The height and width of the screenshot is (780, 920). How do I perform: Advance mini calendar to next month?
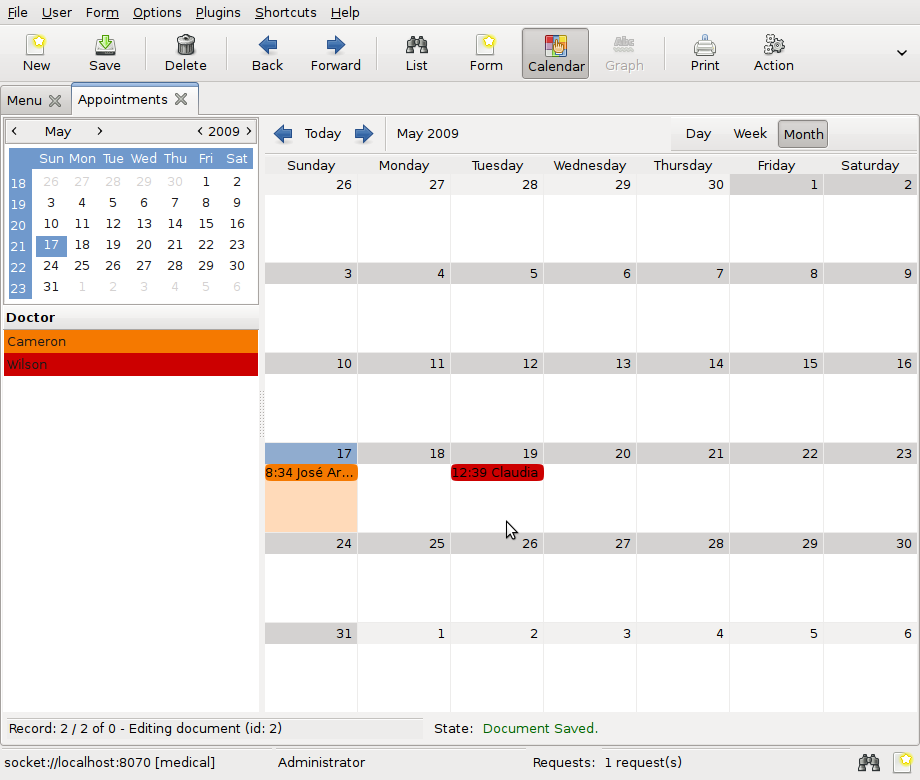click(x=100, y=131)
